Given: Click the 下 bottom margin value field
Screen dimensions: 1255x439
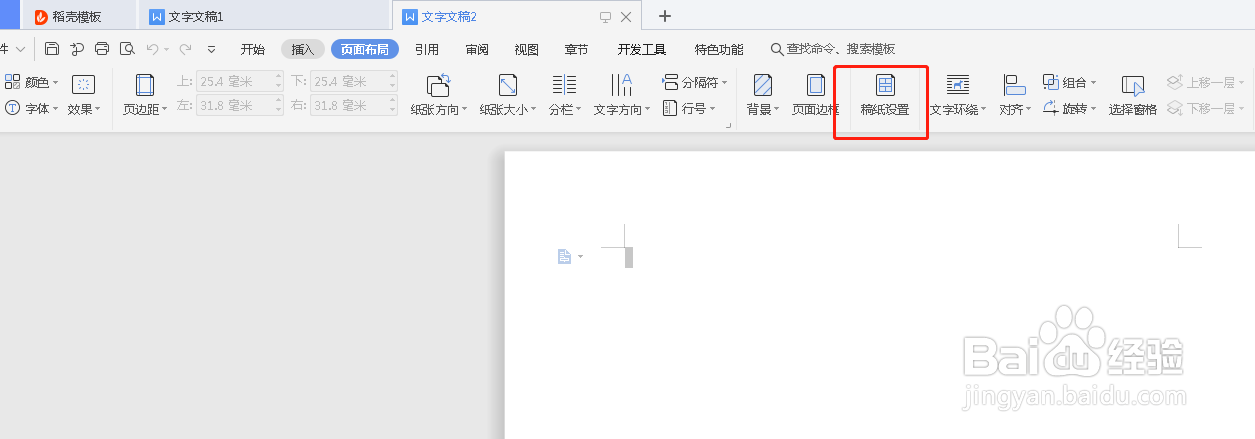Looking at the screenshot, I should pyautogui.click(x=348, y=81).
